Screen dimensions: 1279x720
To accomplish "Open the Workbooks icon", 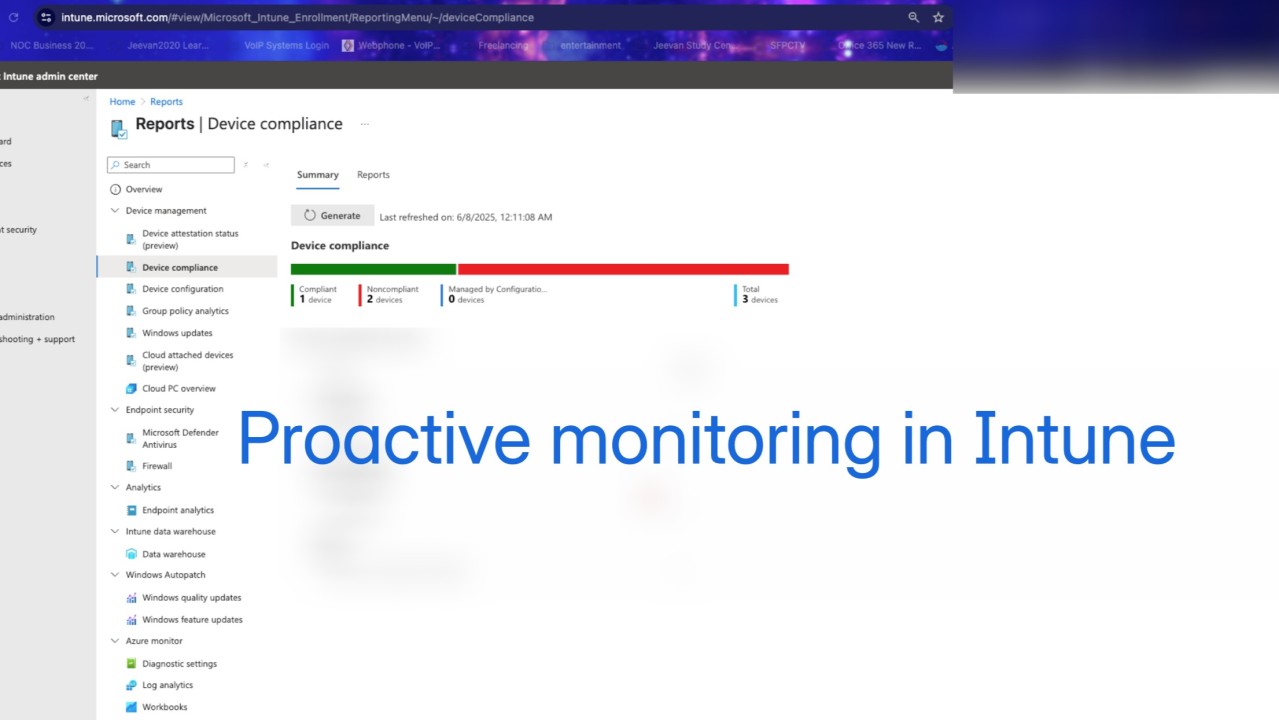I will click(131, 708).
